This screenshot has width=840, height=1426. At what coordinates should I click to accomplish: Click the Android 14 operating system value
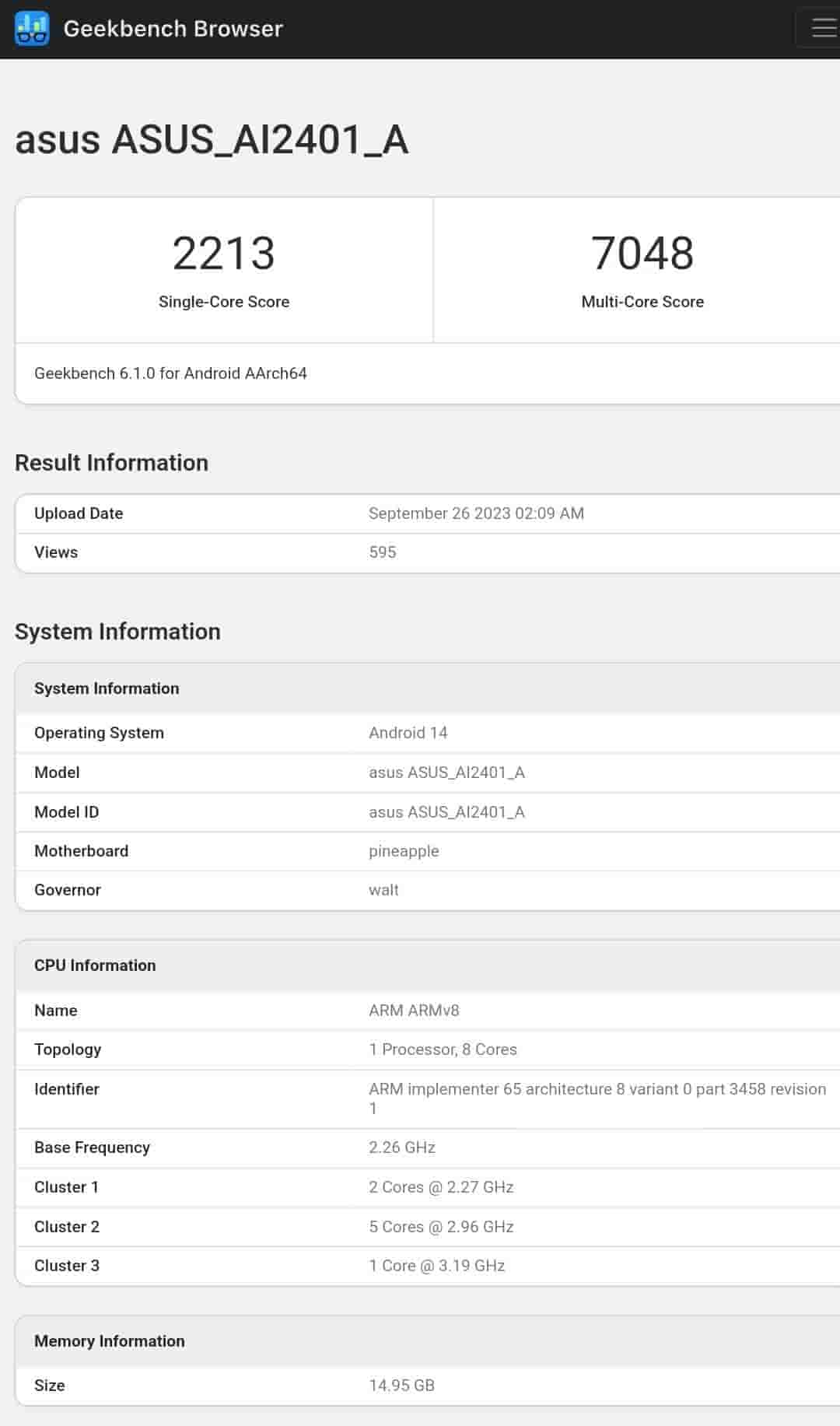pos(408,733)
